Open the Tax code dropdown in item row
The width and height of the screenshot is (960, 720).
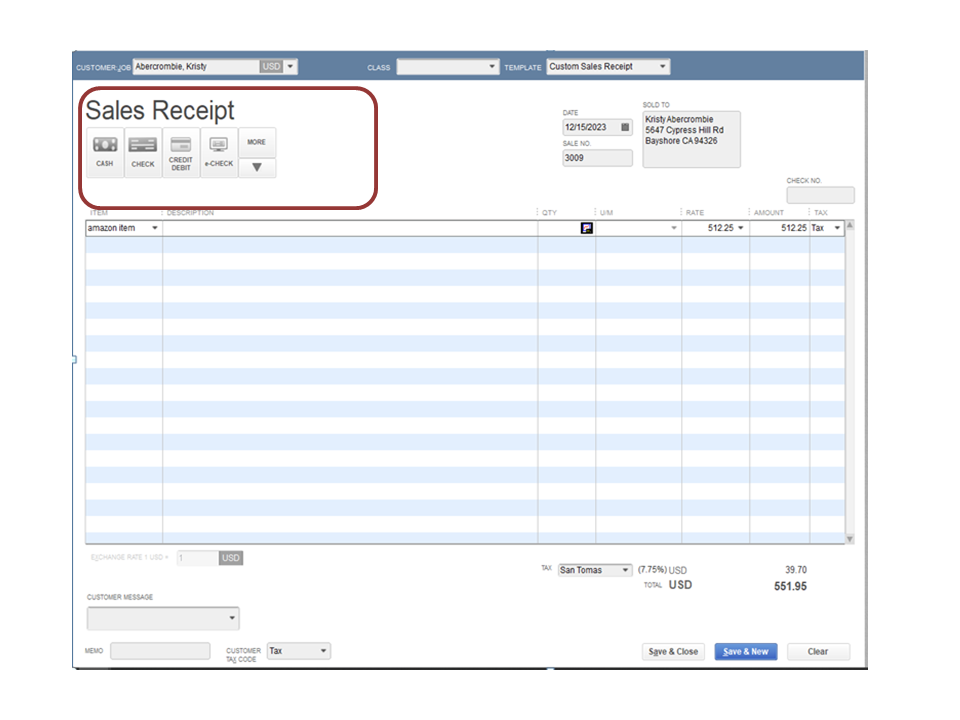[837, 228]
